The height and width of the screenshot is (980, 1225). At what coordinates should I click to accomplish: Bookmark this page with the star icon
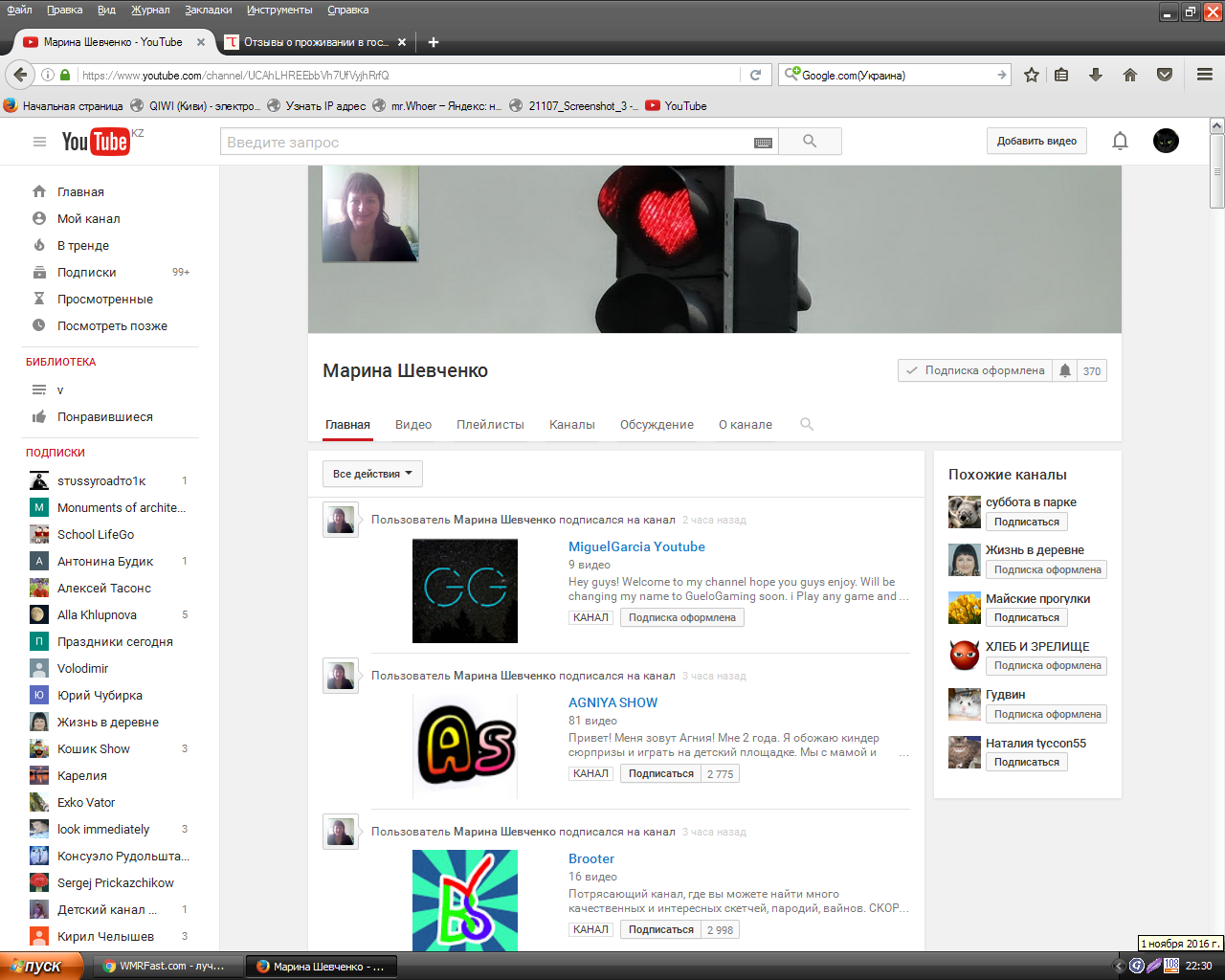(x=1032, y=75)
